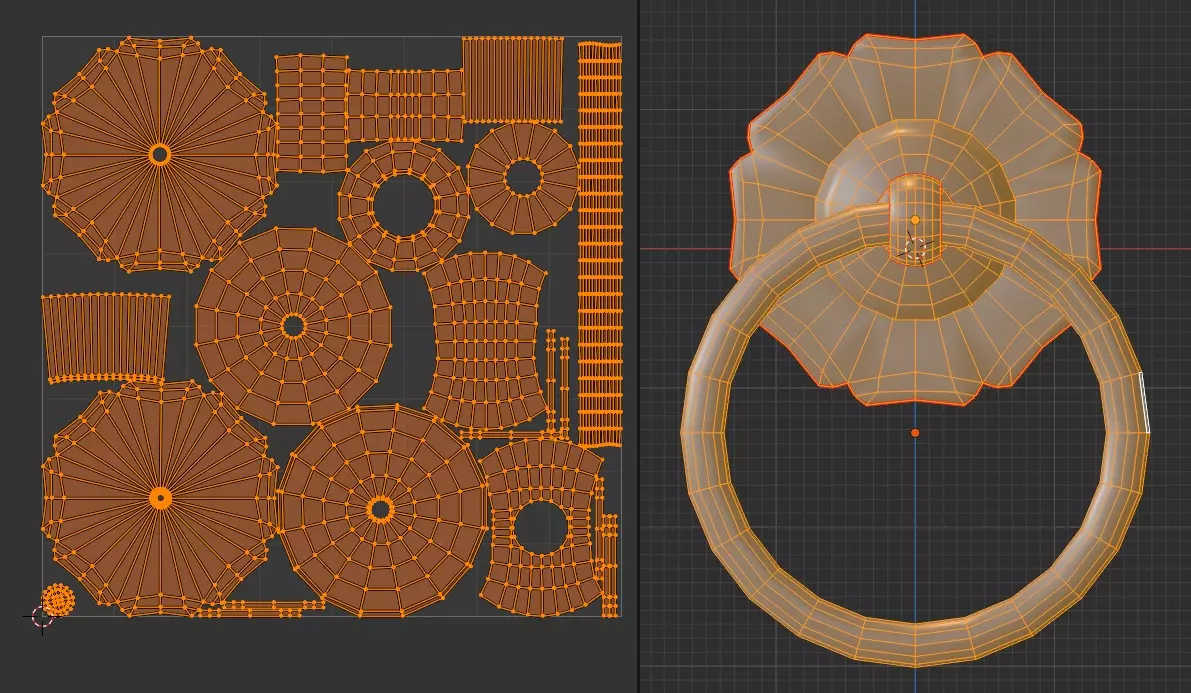
Task: Click the 2D cursor crosshair in the UV editor
Action: coord(42,618)
